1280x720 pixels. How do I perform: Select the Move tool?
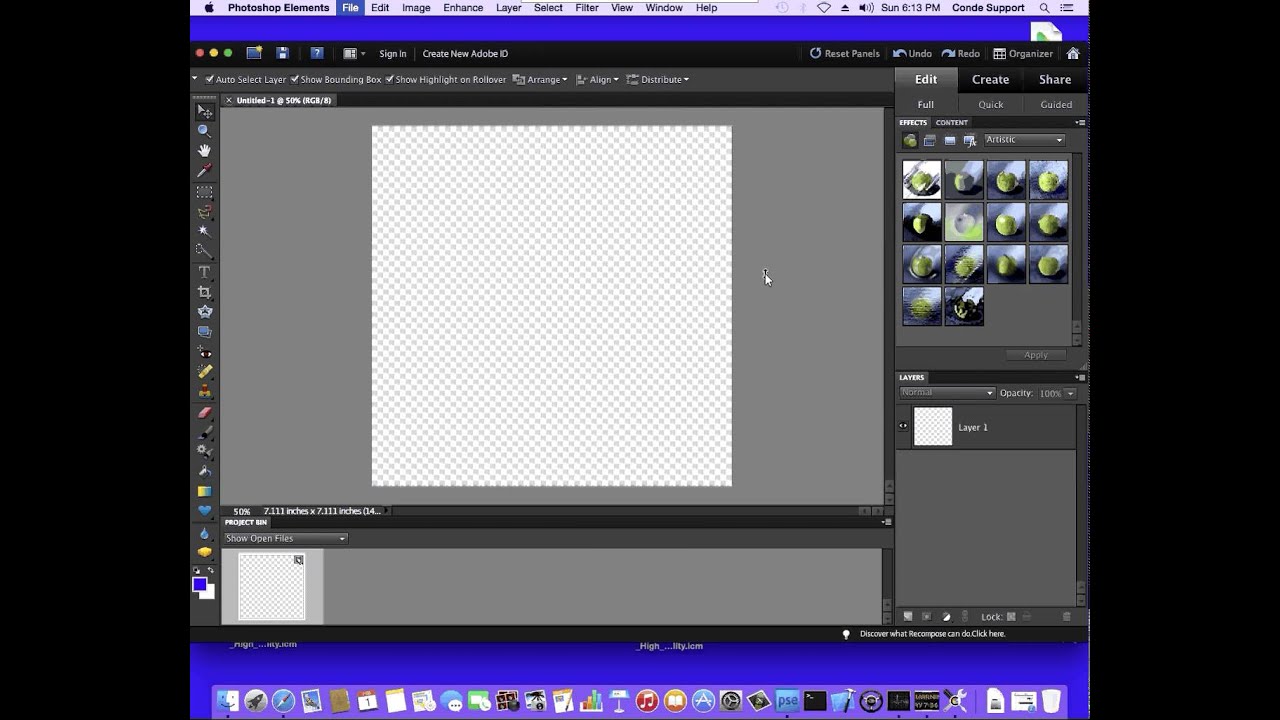tap(204, 111)
